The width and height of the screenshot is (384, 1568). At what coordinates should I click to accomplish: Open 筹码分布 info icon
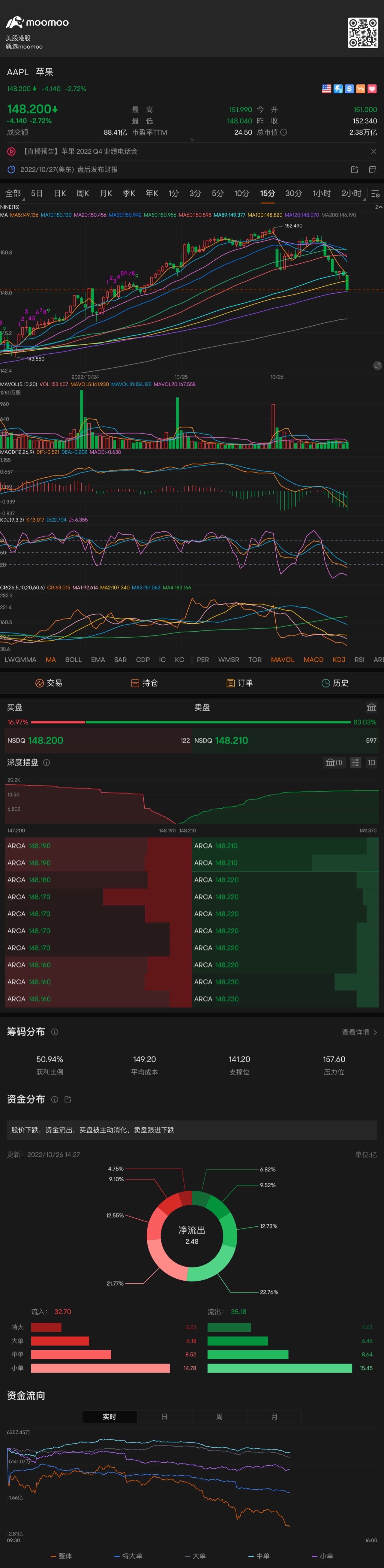[x=55, y=1032]
